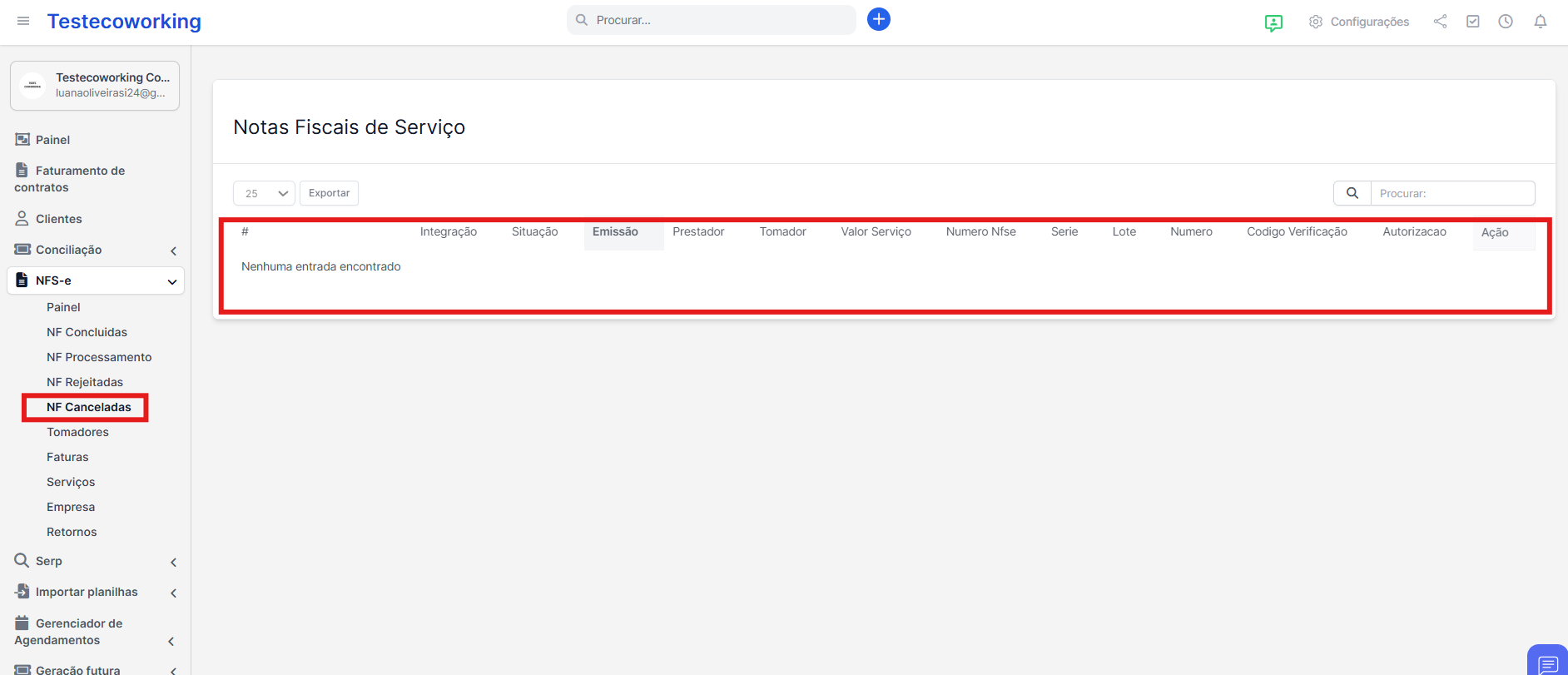The image size is (1568, 675).
Task: Click the Exportar button
Action: pyautogui.click(x=329, y=193)
